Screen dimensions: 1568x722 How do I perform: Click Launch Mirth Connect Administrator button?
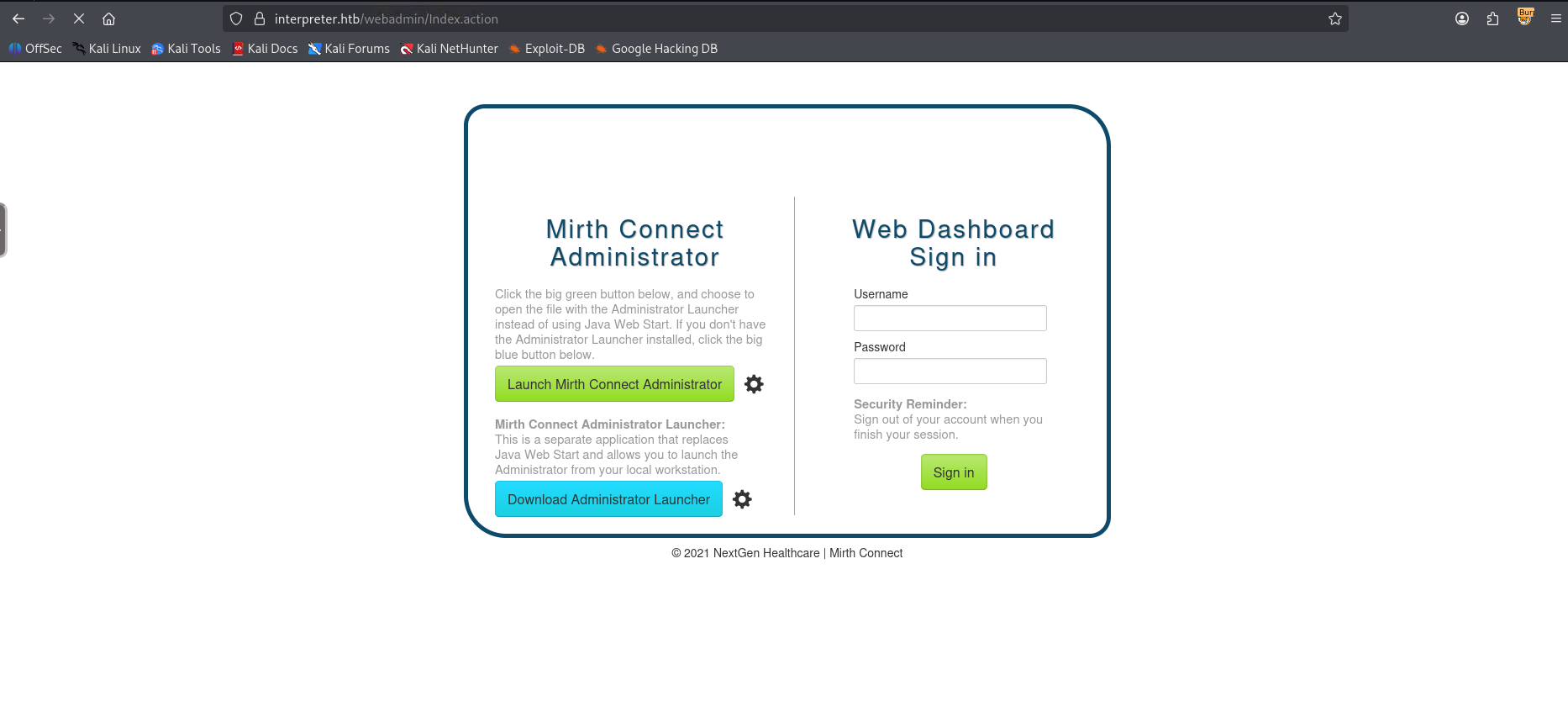pos(614,384)
